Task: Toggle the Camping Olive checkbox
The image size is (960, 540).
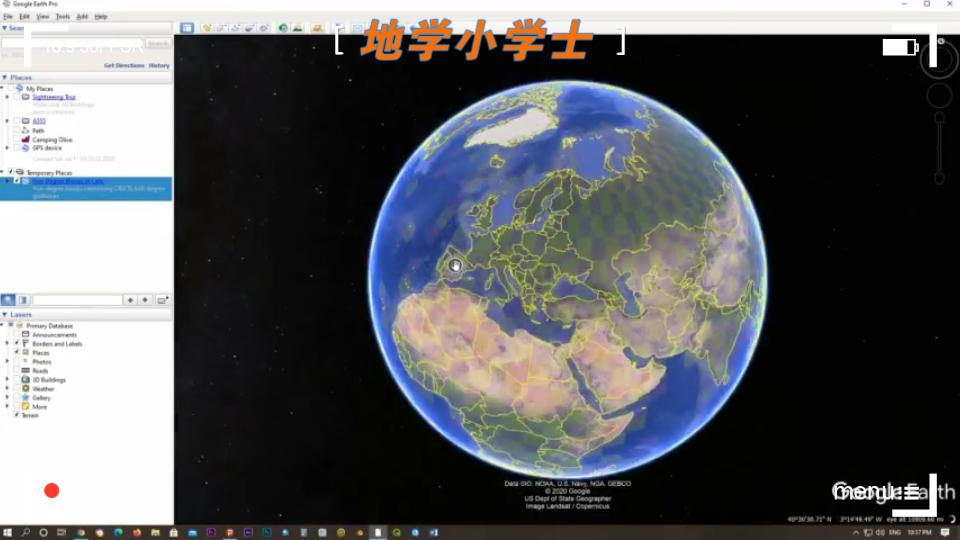Action: pyautogui.click(x=17, y=140)
